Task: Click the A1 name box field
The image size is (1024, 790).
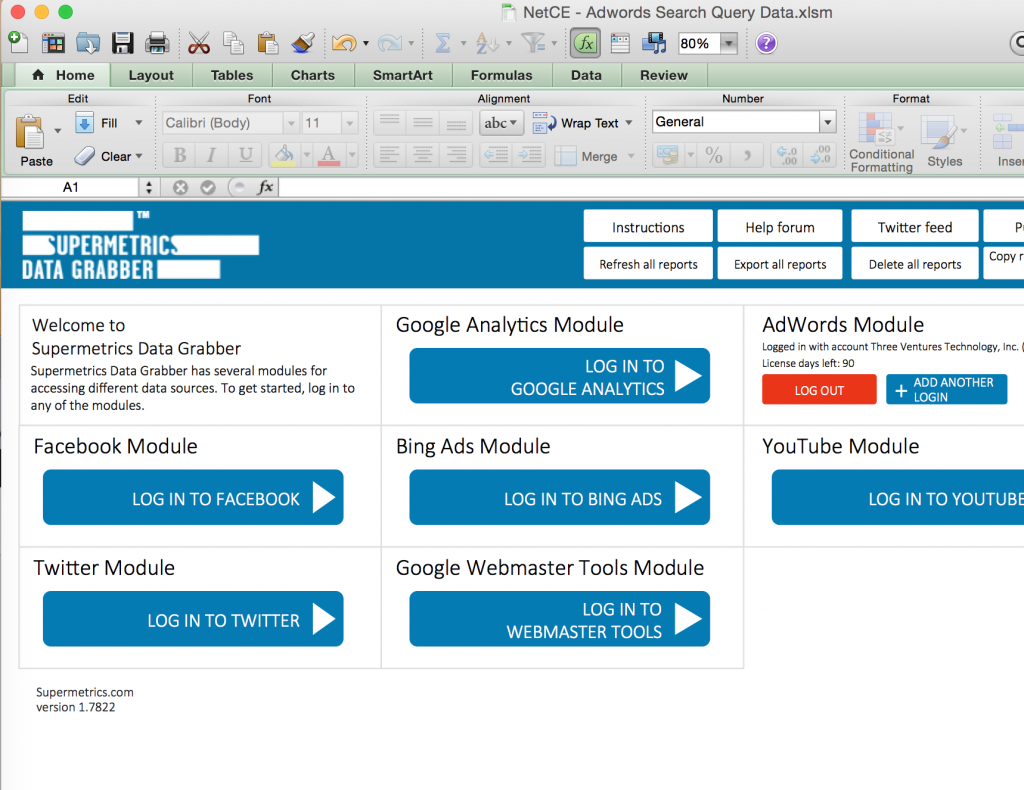Action: (70, 187)
